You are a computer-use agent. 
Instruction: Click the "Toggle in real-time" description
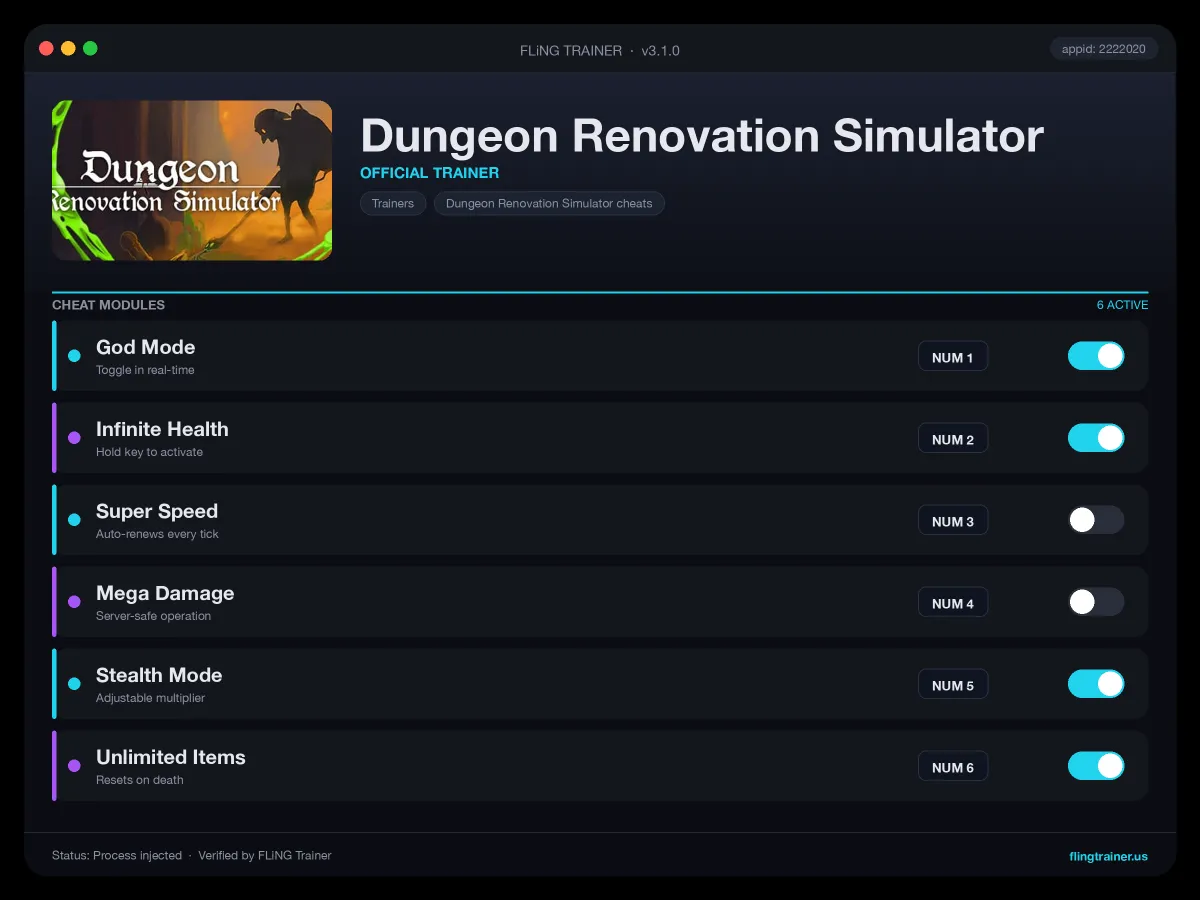coord(145,370)
